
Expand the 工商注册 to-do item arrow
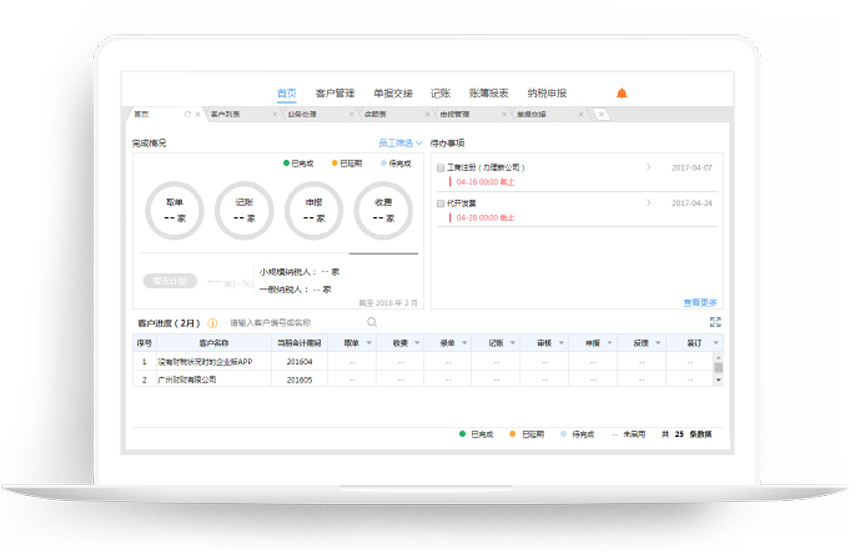tap(649, 168)
